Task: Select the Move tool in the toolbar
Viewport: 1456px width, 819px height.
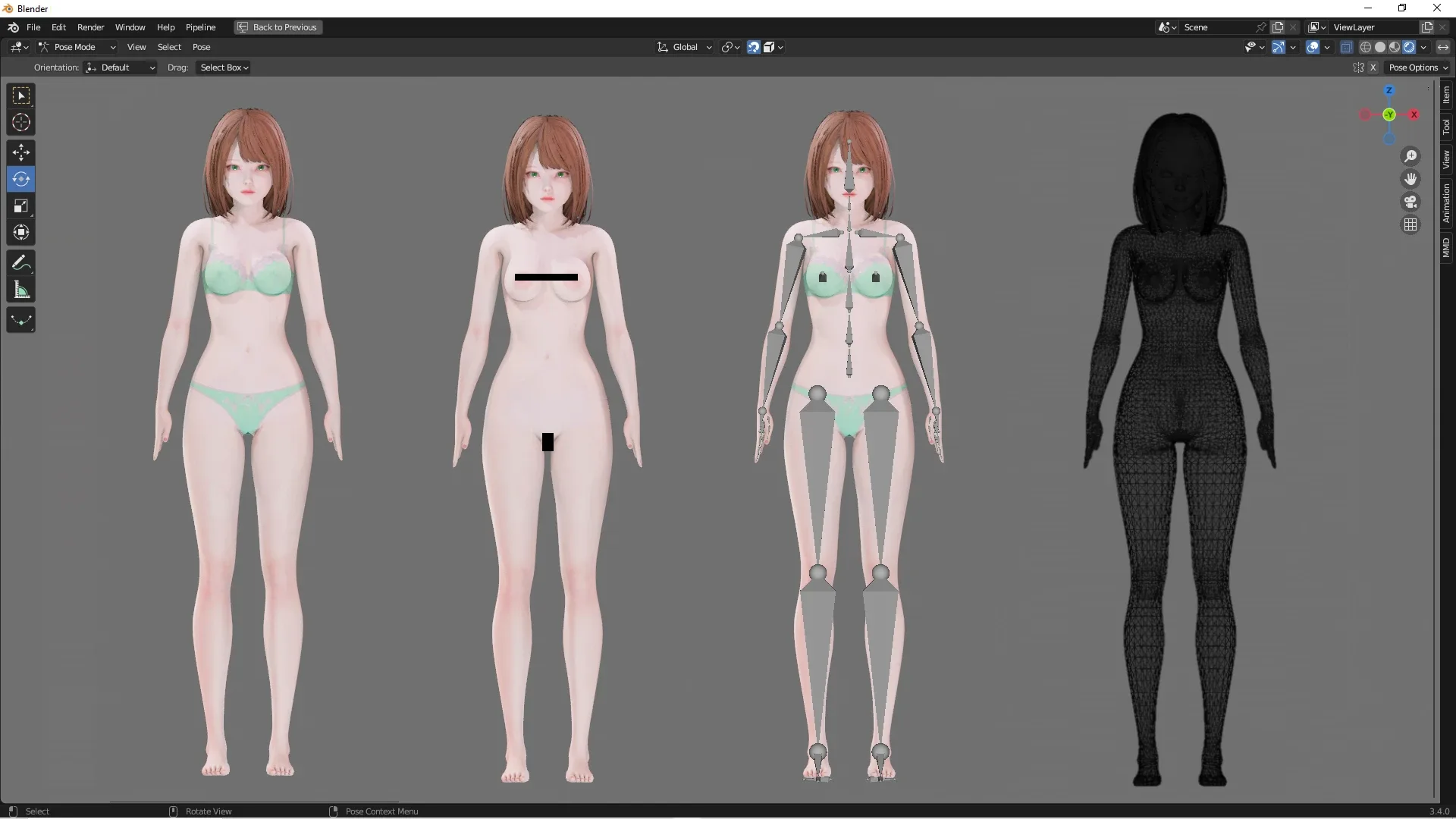Action: [20, 152]
